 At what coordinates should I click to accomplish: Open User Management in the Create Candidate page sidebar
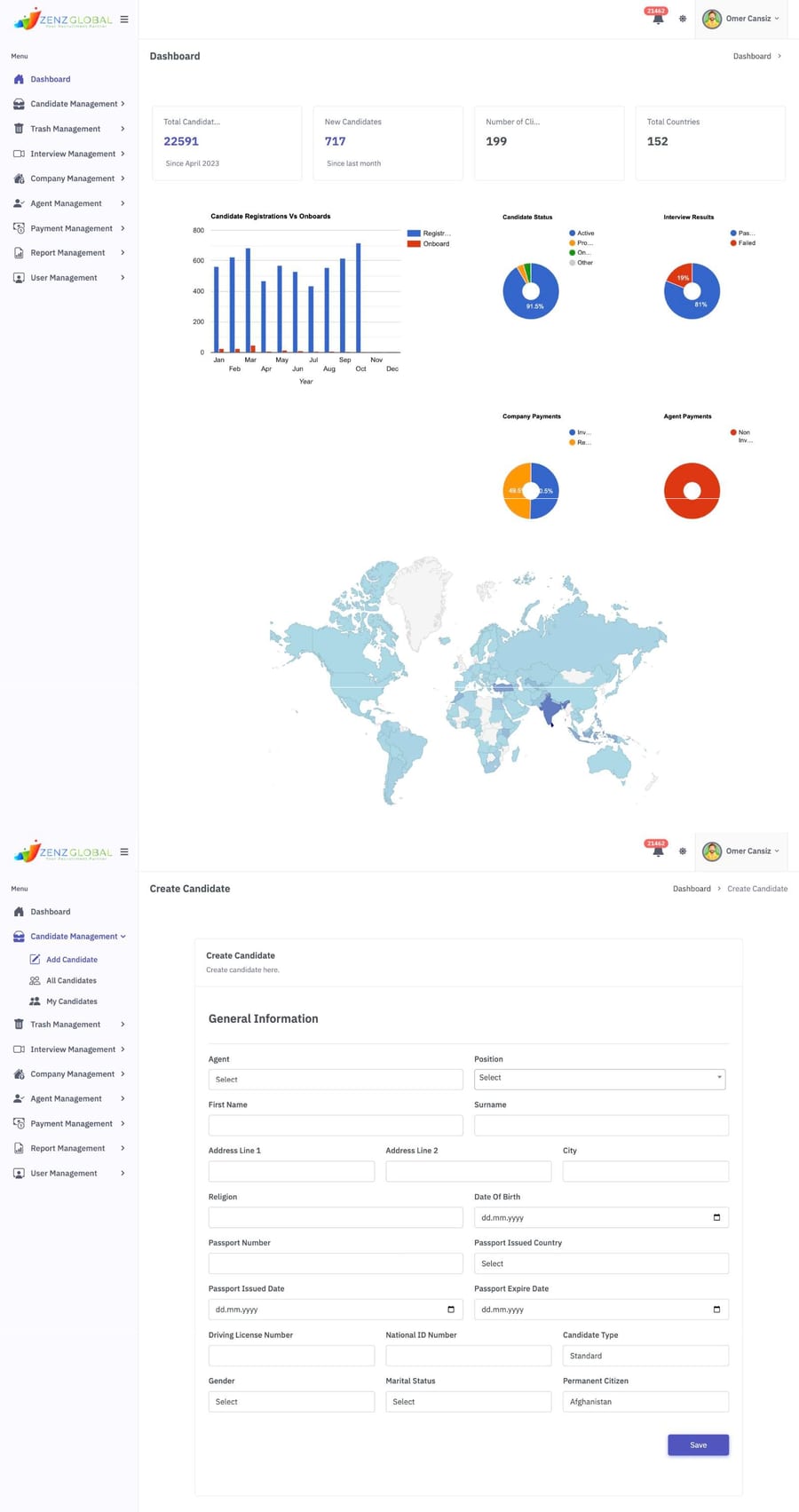[69, 1174]
